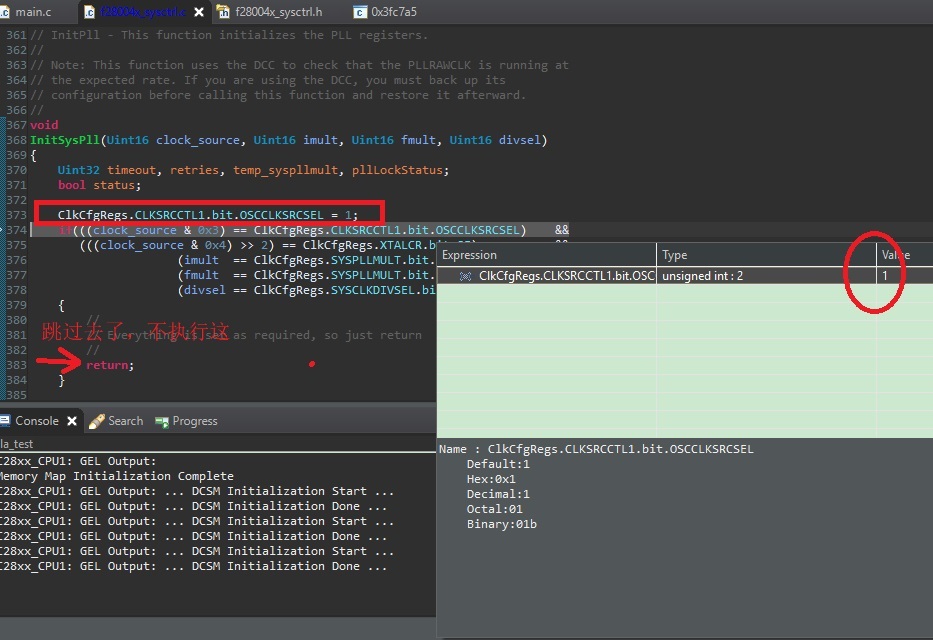Close the f28004x_sysctrl.c tab
This screenshot has height=640, width=933.
(199, 12)
